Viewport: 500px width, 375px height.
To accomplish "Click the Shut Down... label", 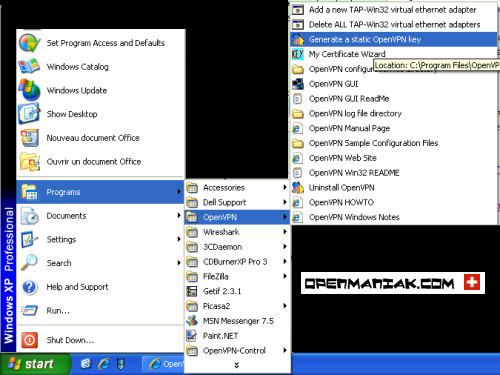I will (70, 340).
